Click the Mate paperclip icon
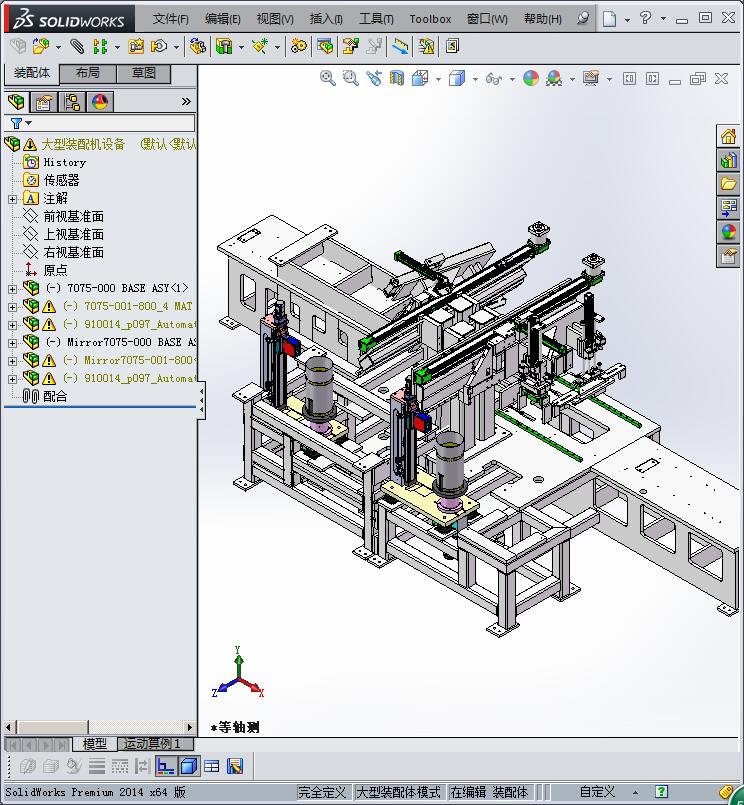Viewport: 744px width, 805px height. [x=77, y=47]
